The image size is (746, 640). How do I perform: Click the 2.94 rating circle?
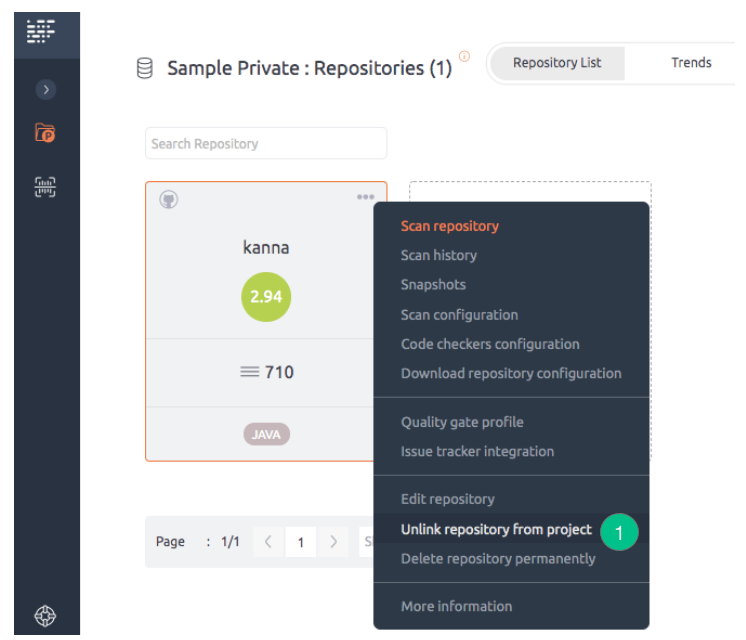[x=266, y=297]
